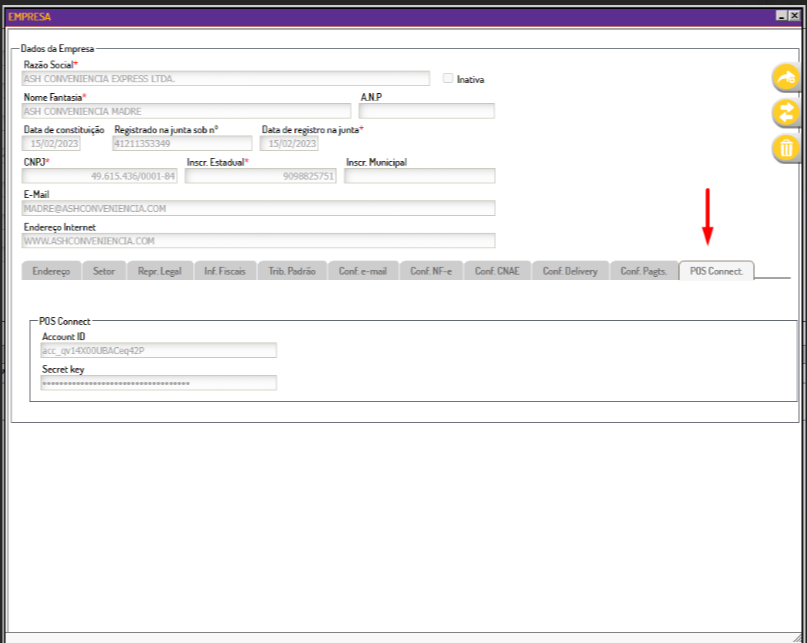The height and width of the screenshot is (643, 807).
Task: Click the Endereço Internet field
Action: tap(258, 241)
